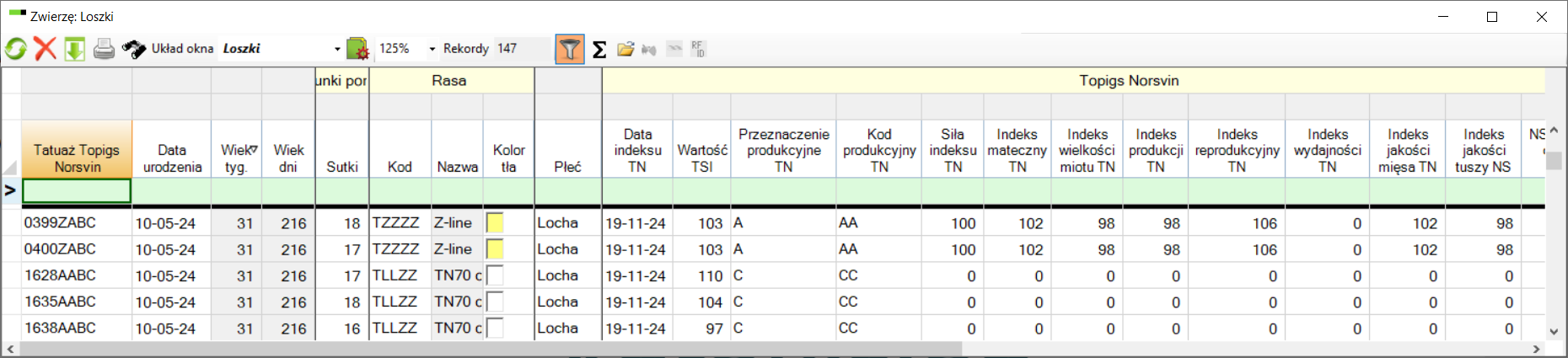Click the filter row indicator arrow
Screen dimensions: 1568x358
[x=10, y=191]
